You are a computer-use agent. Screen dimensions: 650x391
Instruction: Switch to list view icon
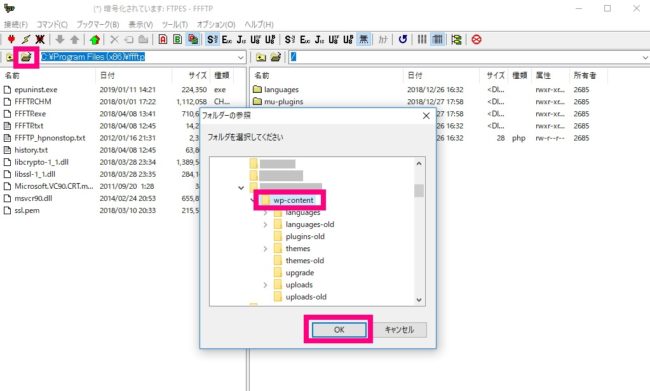click(422, 39)
